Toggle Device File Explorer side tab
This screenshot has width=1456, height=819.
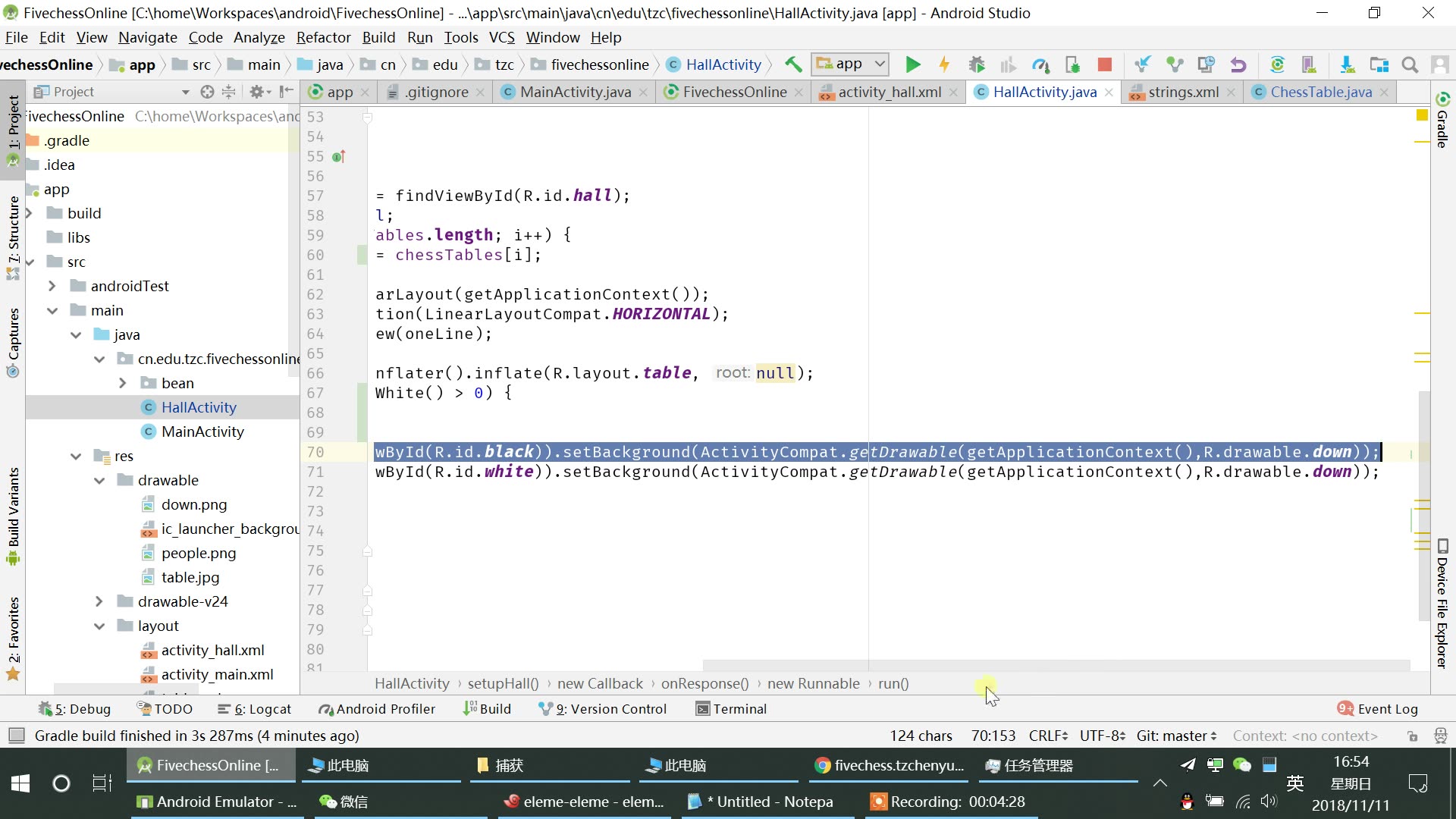point(1442,604)
